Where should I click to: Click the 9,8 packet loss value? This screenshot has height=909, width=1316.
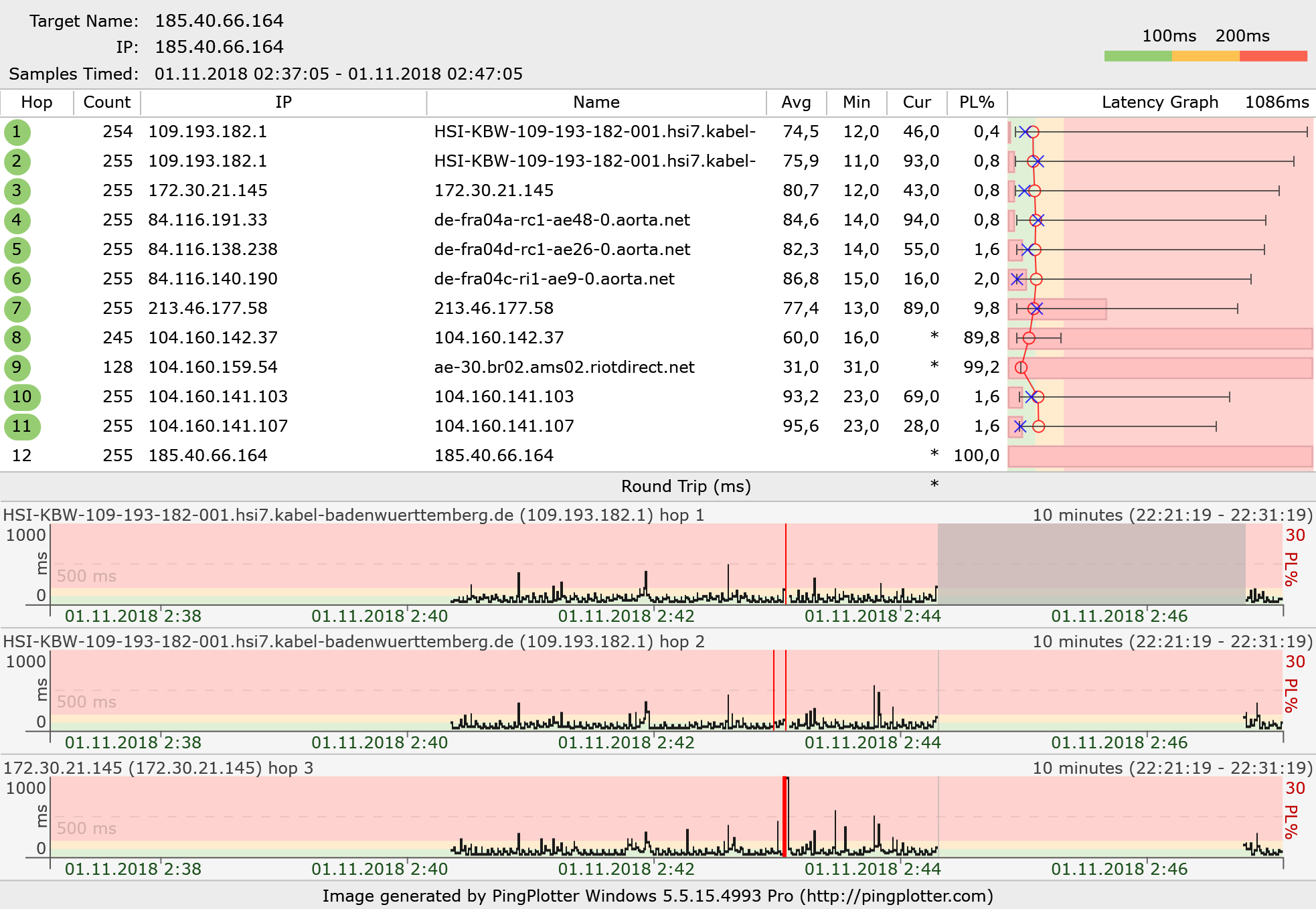point(987,309)
